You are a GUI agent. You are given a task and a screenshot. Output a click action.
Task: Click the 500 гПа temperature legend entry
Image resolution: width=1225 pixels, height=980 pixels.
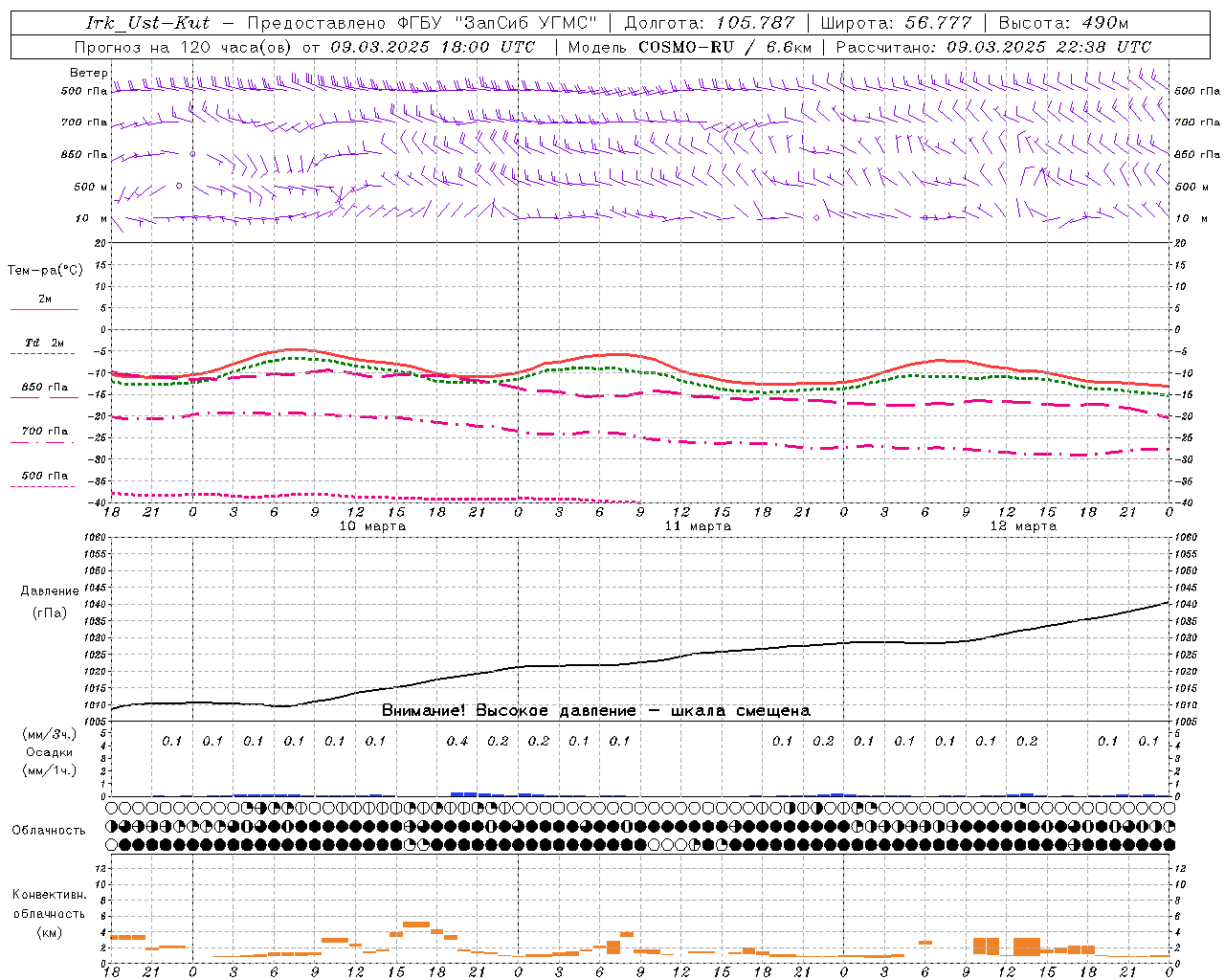point(44,476)
